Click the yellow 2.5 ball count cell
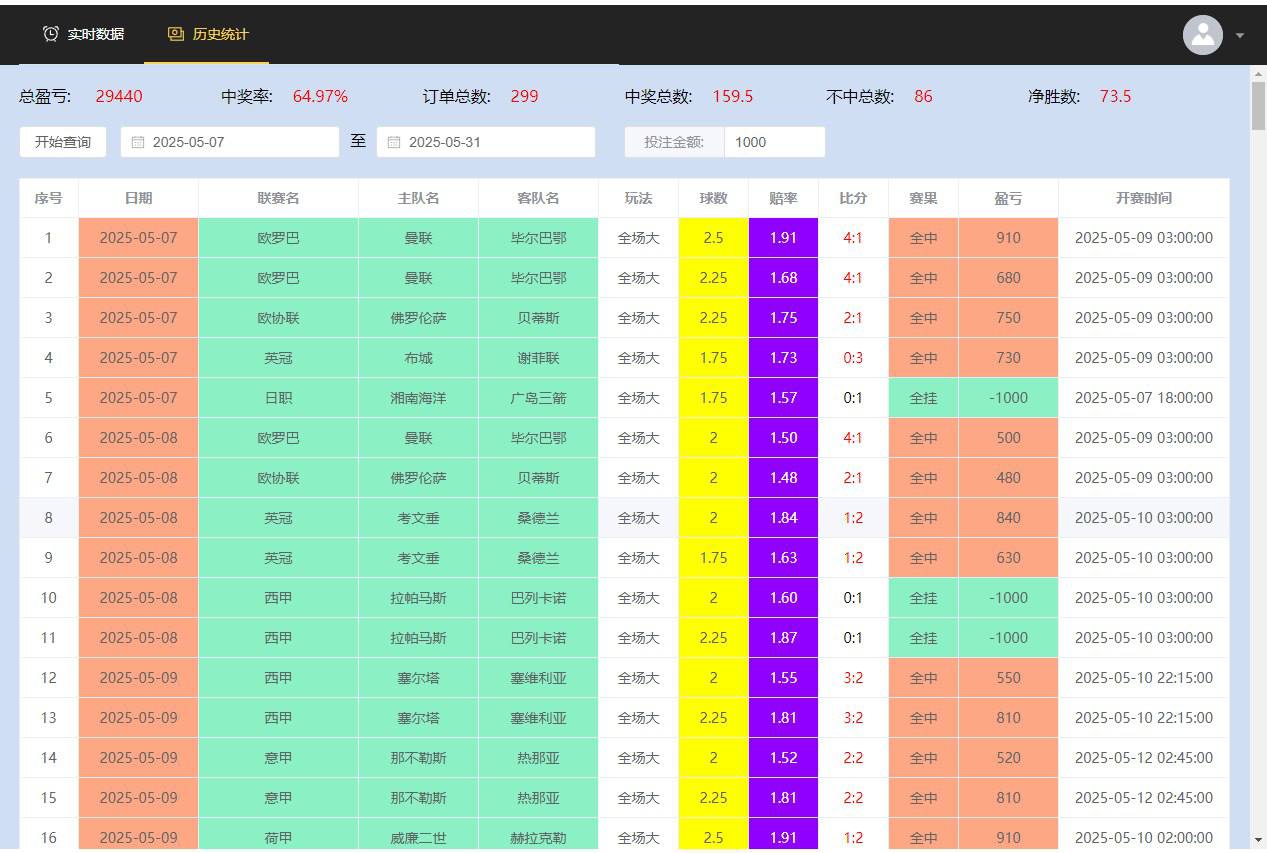The height and width of the screenshot is (853, 1267). (x=713, y=238)
